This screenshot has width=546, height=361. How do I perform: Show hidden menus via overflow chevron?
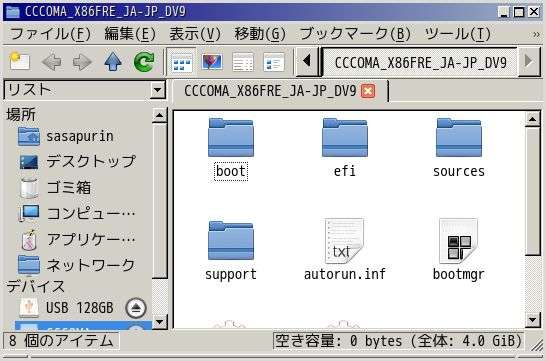point(536,34)
